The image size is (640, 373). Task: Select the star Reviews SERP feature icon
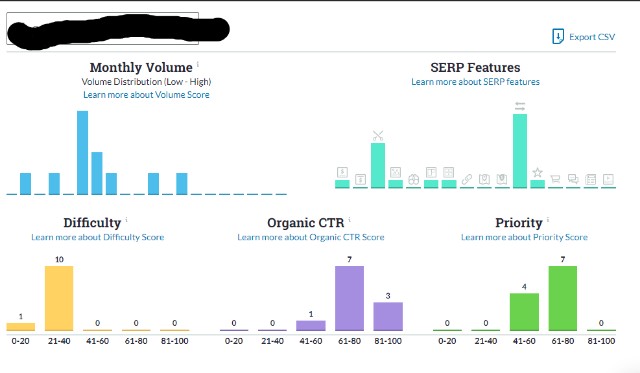(x=538, y=173)
